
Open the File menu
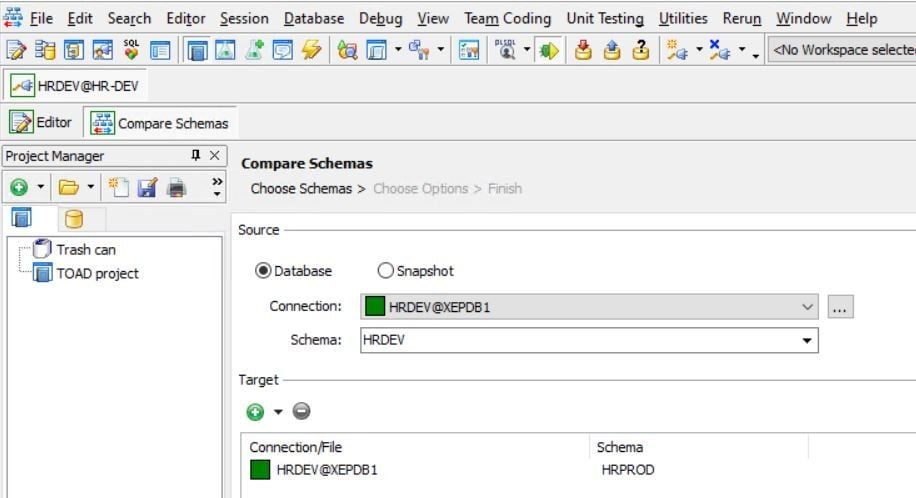click(41, 19)
